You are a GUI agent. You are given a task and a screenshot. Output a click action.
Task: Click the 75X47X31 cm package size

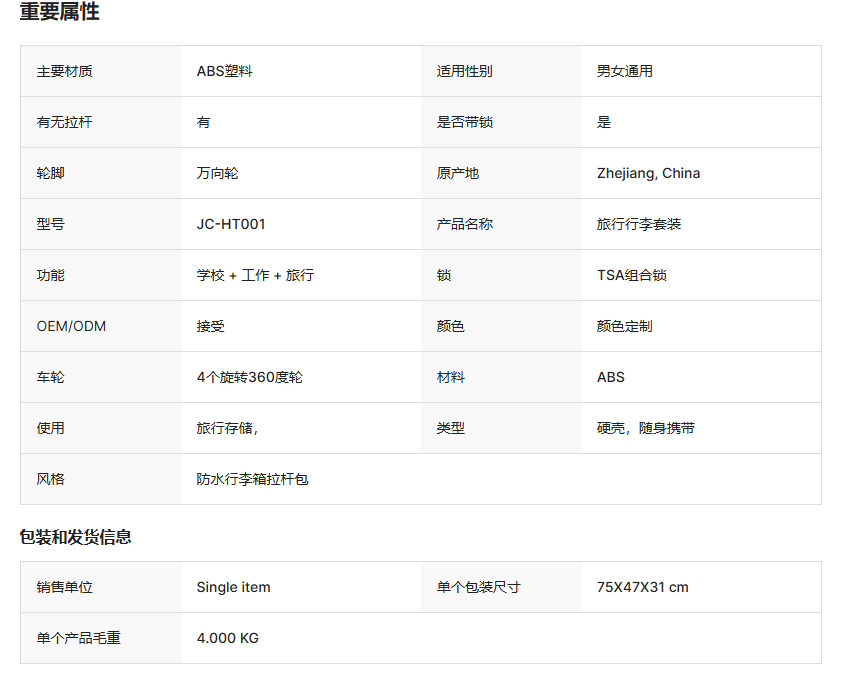point(642,587)
